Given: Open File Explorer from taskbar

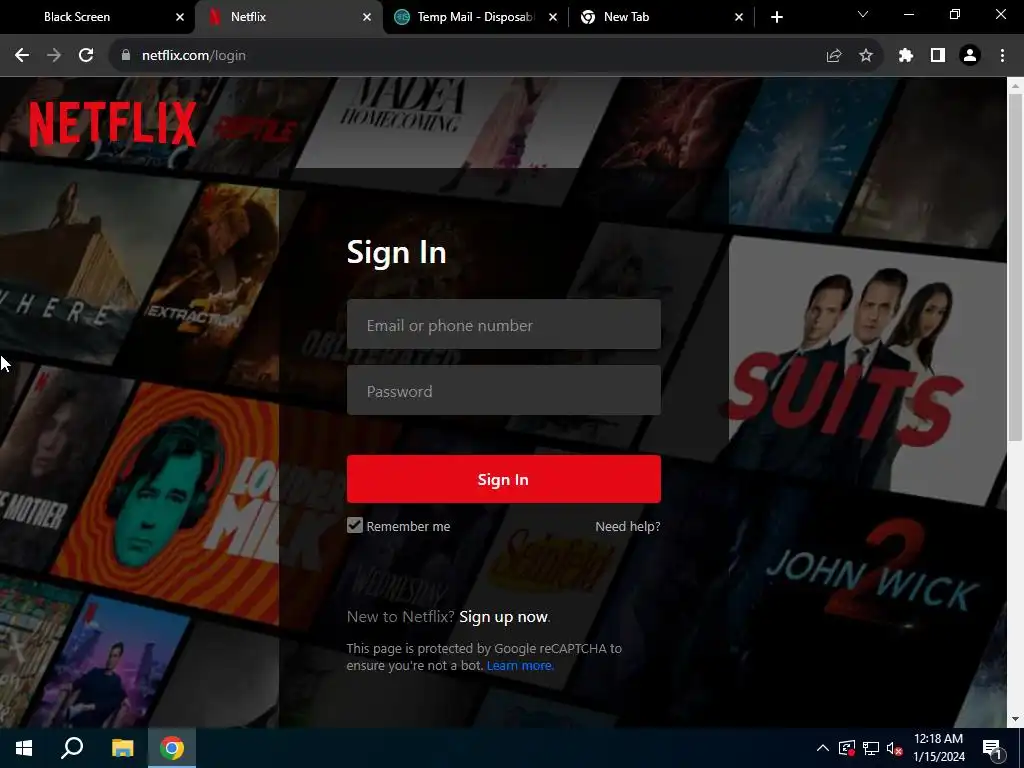Looking at the screenshot, I should (x=122, y=748).
